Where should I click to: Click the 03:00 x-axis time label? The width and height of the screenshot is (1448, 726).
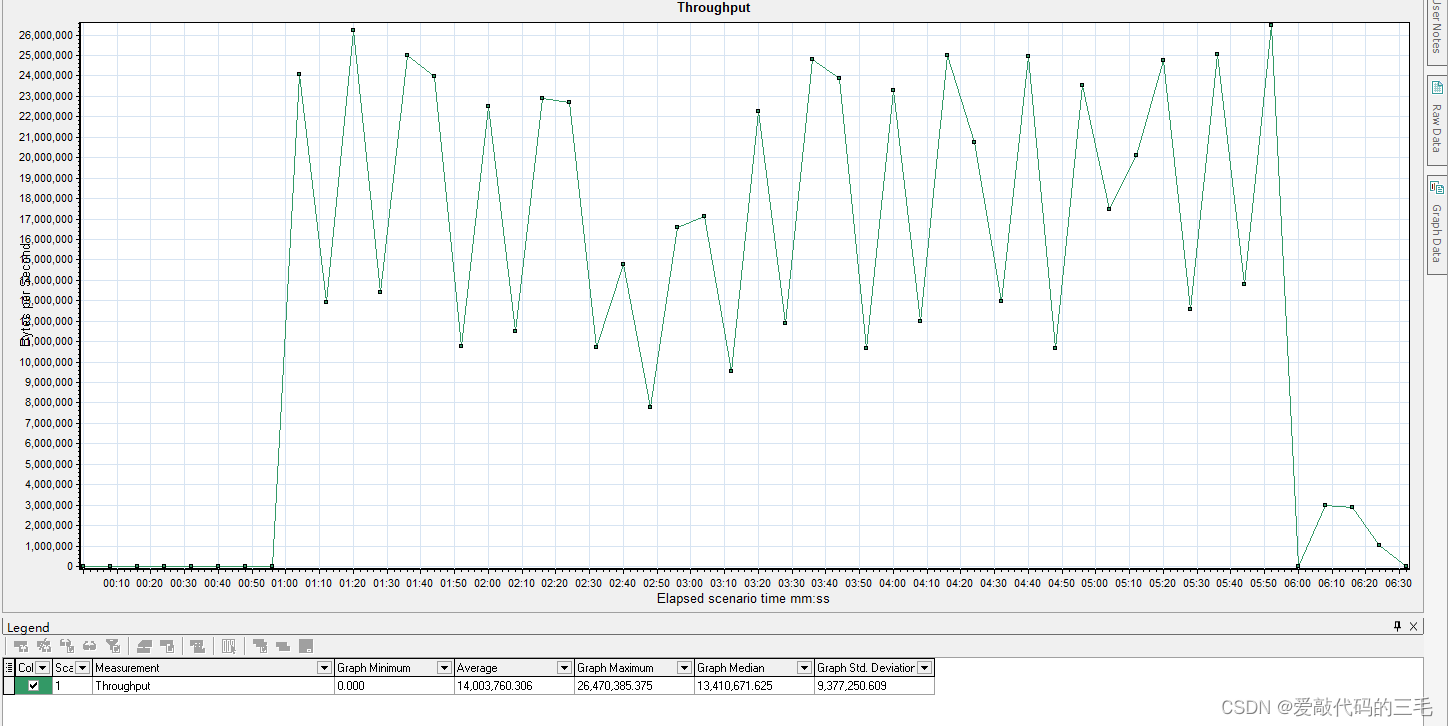point(690,583)
